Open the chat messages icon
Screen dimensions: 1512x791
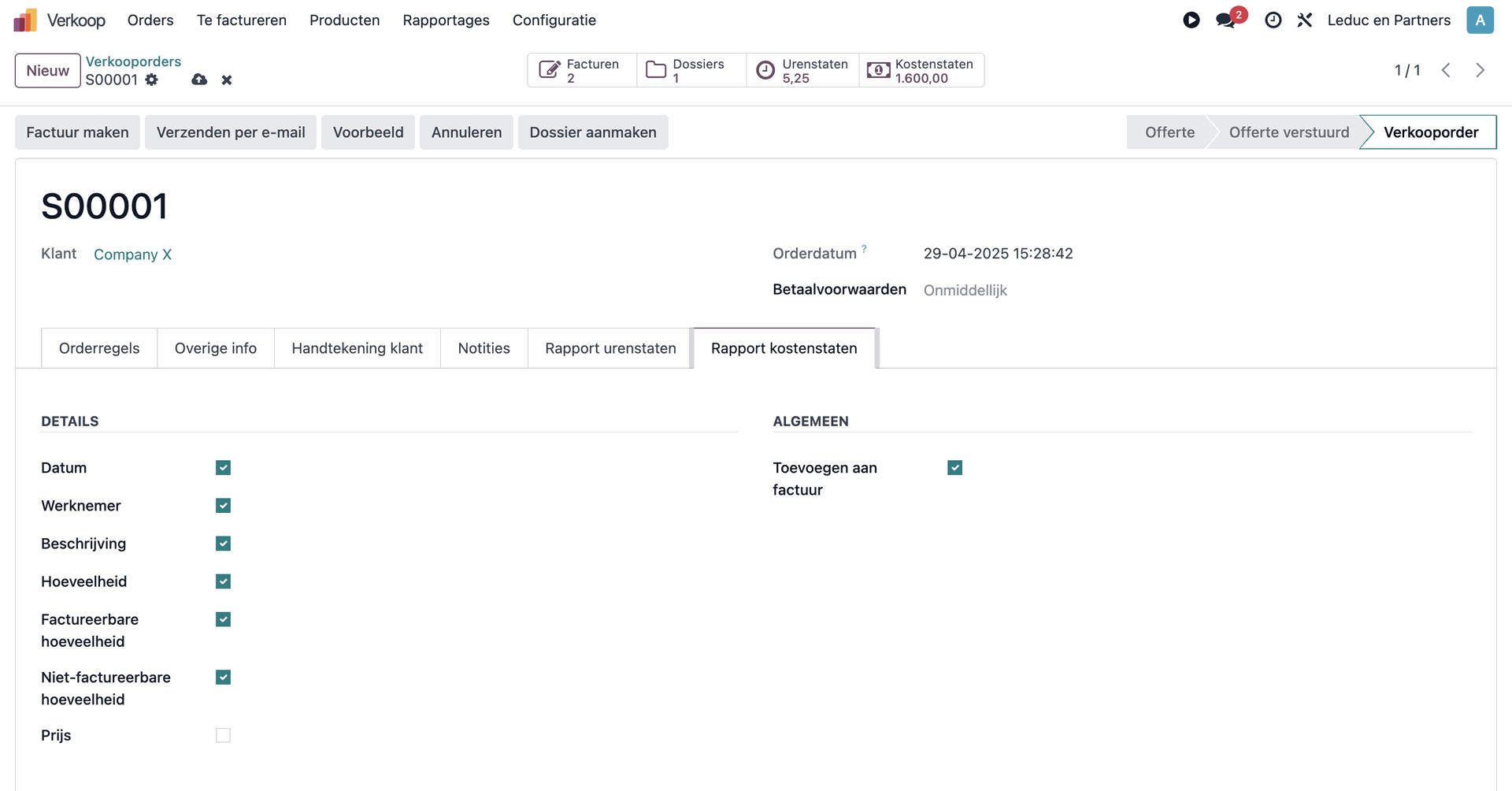(1226, 20)
